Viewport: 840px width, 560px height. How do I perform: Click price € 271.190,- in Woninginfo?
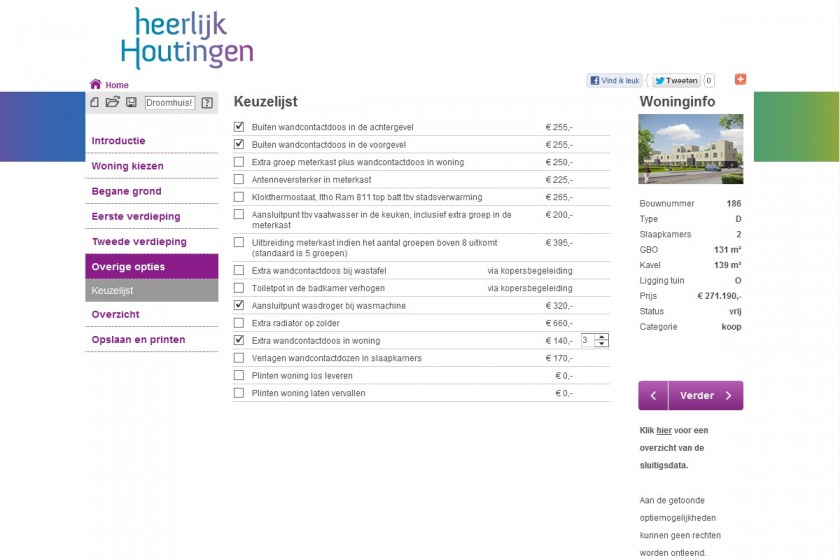coord(719,296)
